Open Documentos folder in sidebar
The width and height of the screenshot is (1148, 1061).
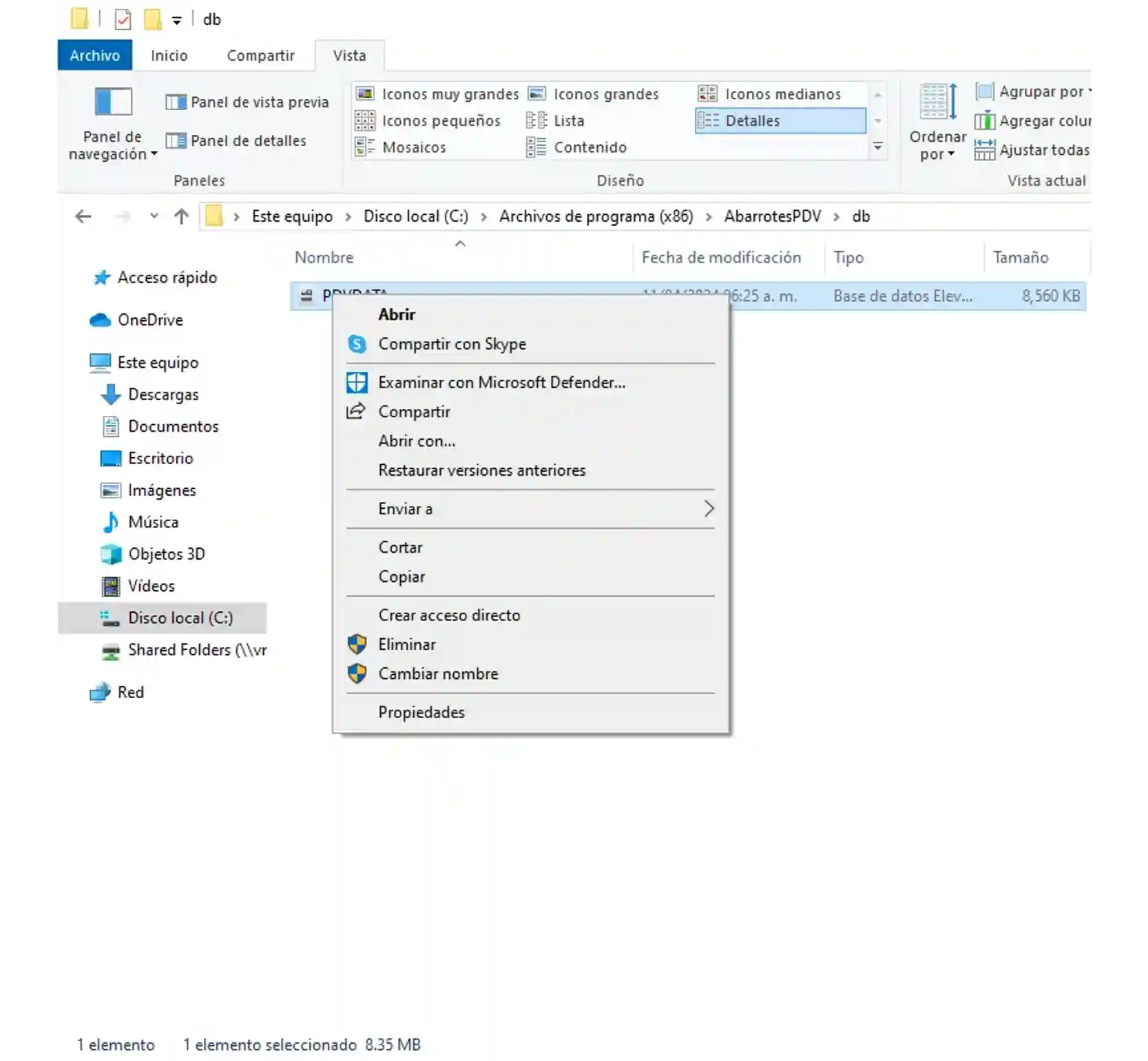[160, 427]
